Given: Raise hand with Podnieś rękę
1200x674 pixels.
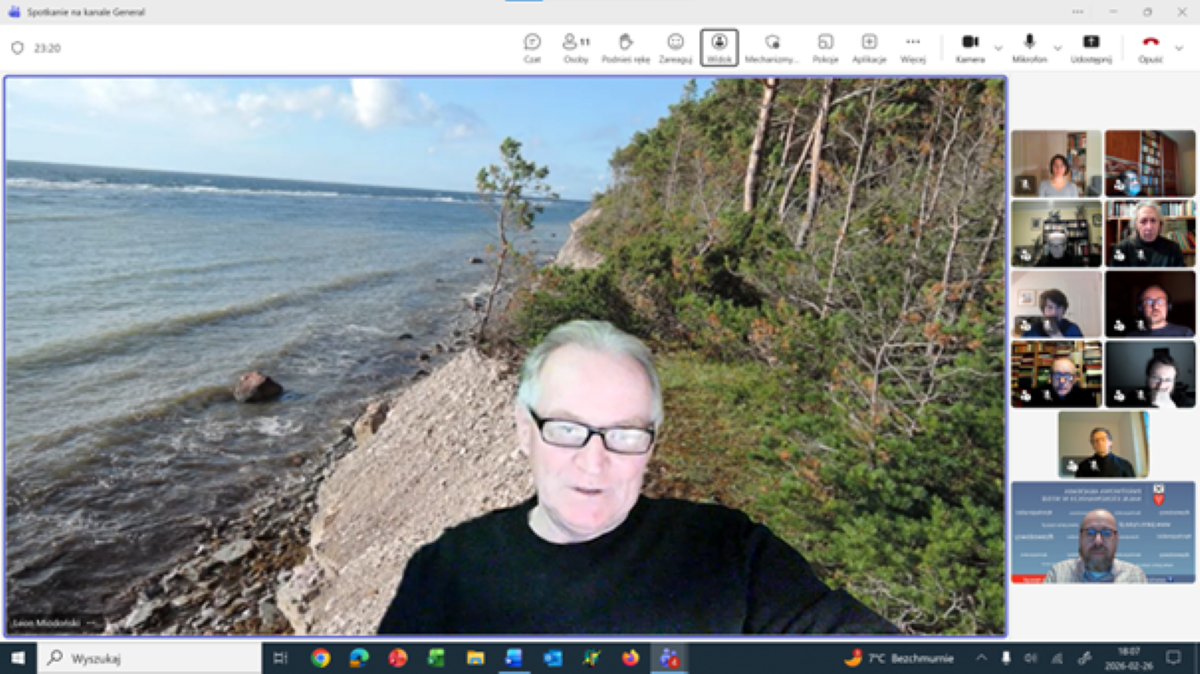Looking at the screenshot, I should [626, 47].
